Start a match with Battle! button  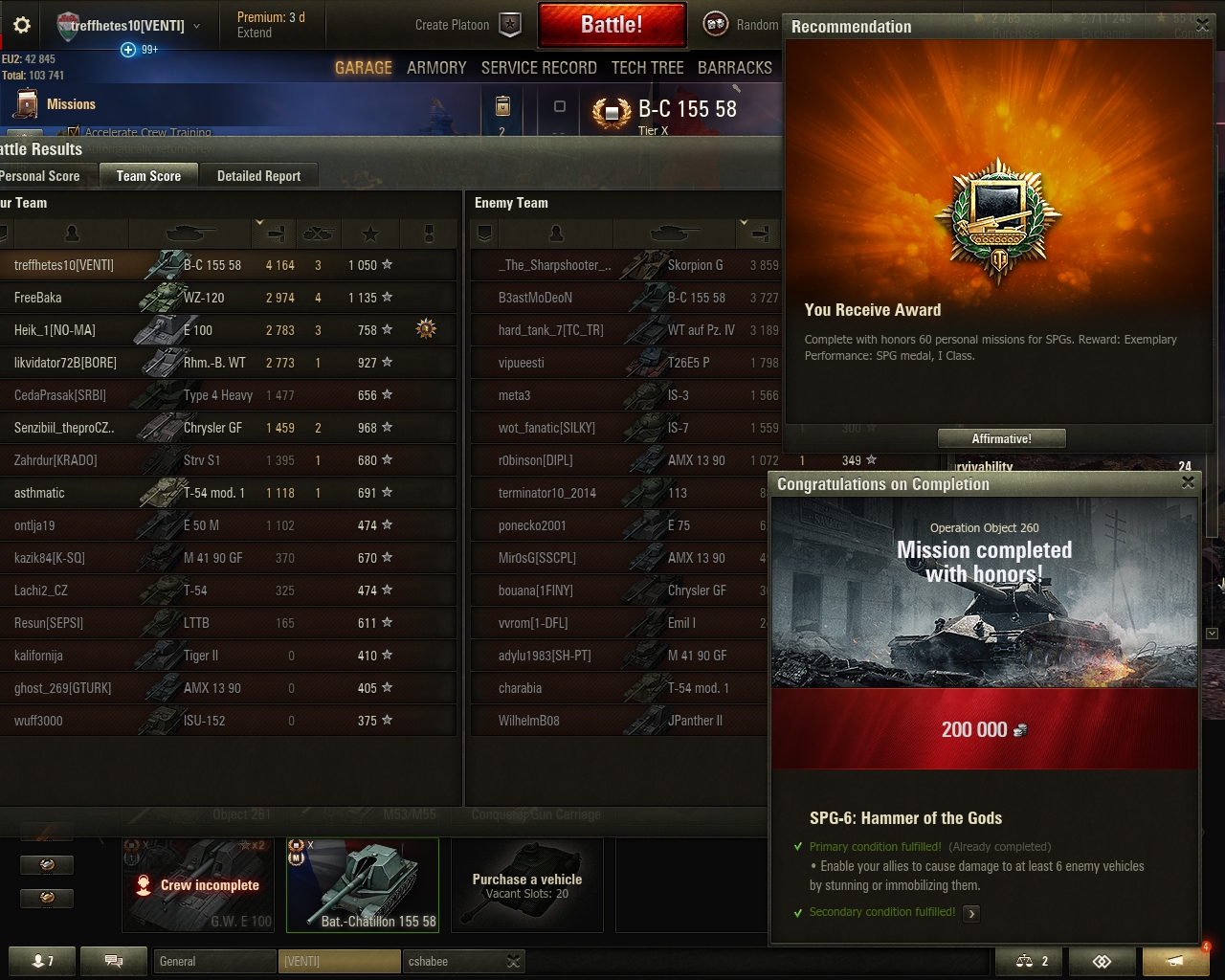pyautogui.click(x=612, y=25)
